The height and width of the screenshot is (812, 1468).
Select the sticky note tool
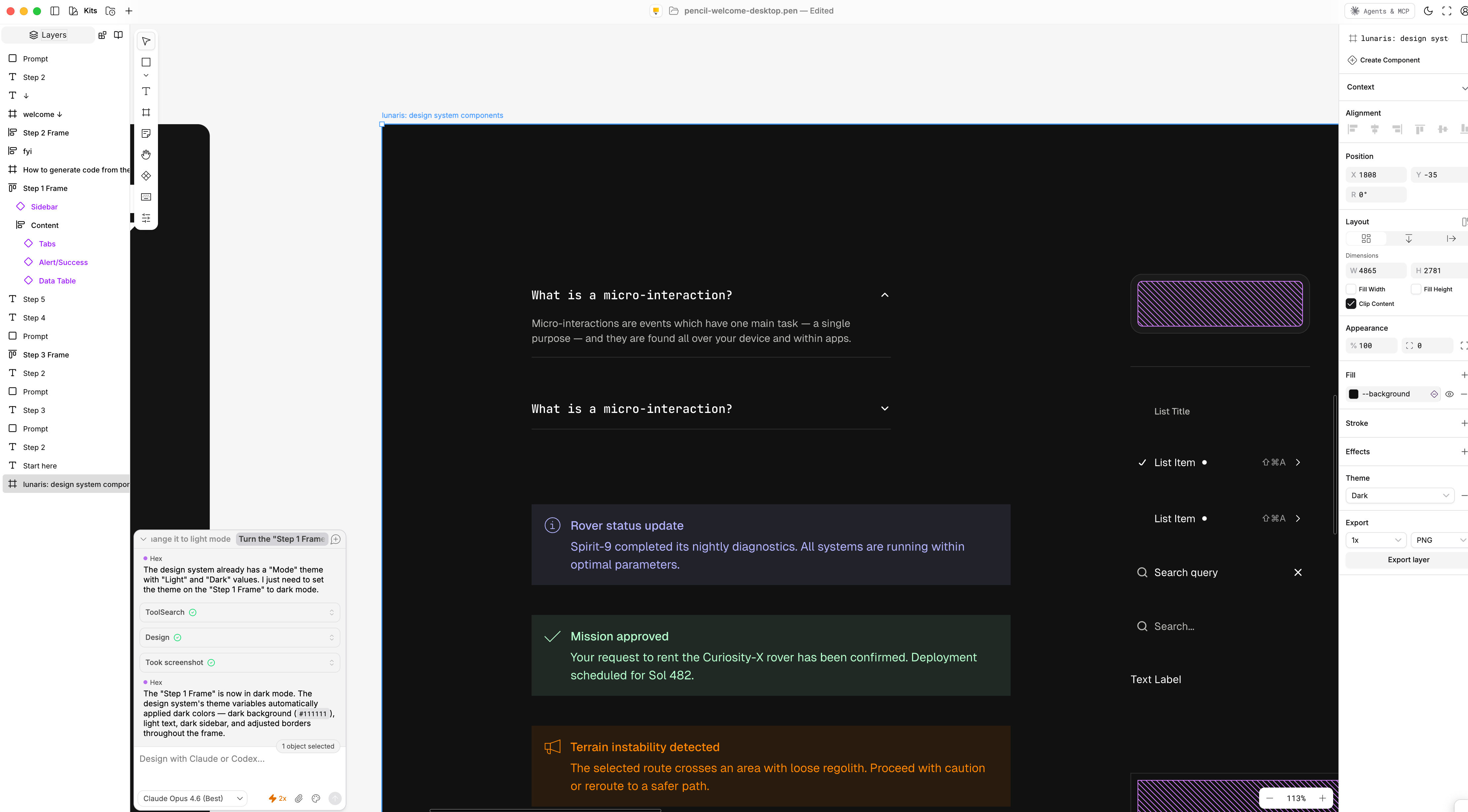click(x=146, y=133)
